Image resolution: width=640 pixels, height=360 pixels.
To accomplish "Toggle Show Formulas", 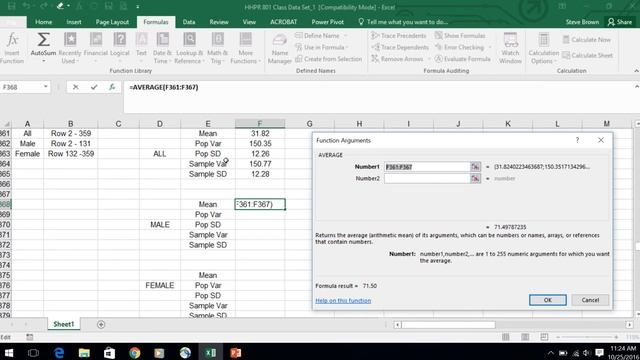I will point(460,36).
